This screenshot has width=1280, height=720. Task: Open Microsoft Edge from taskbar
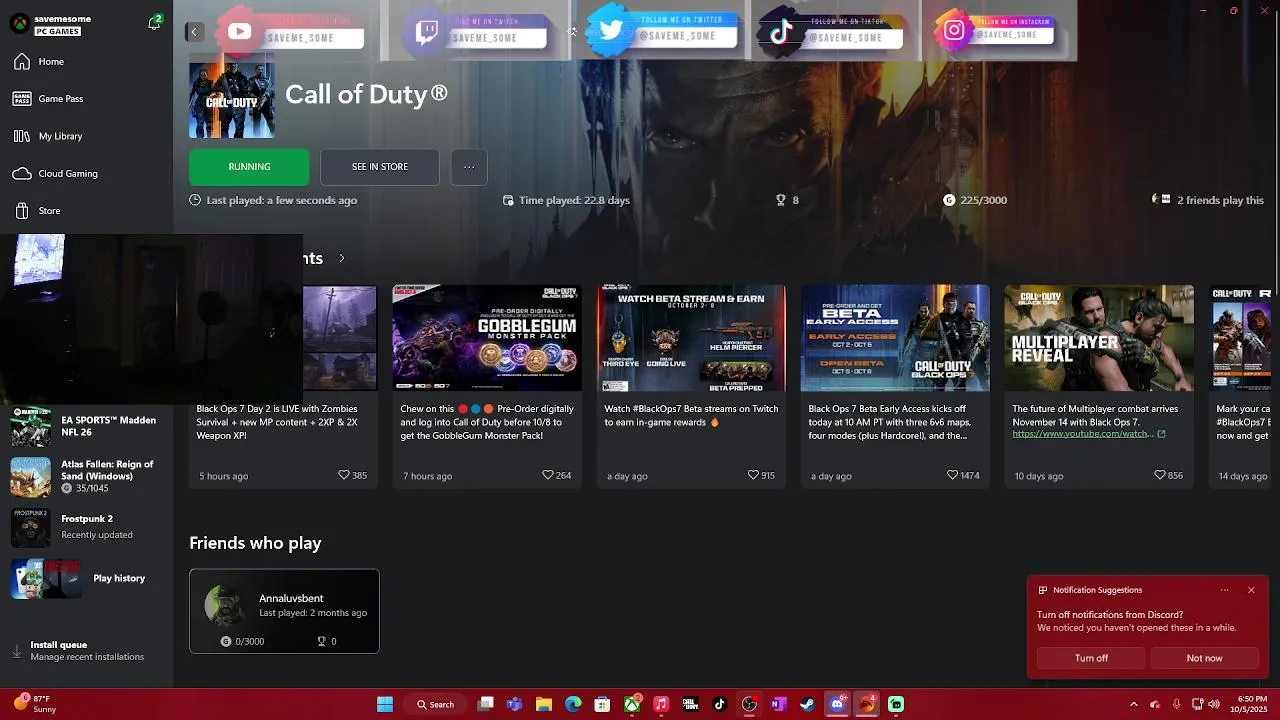pyautogui.click(x=573, y=704)
